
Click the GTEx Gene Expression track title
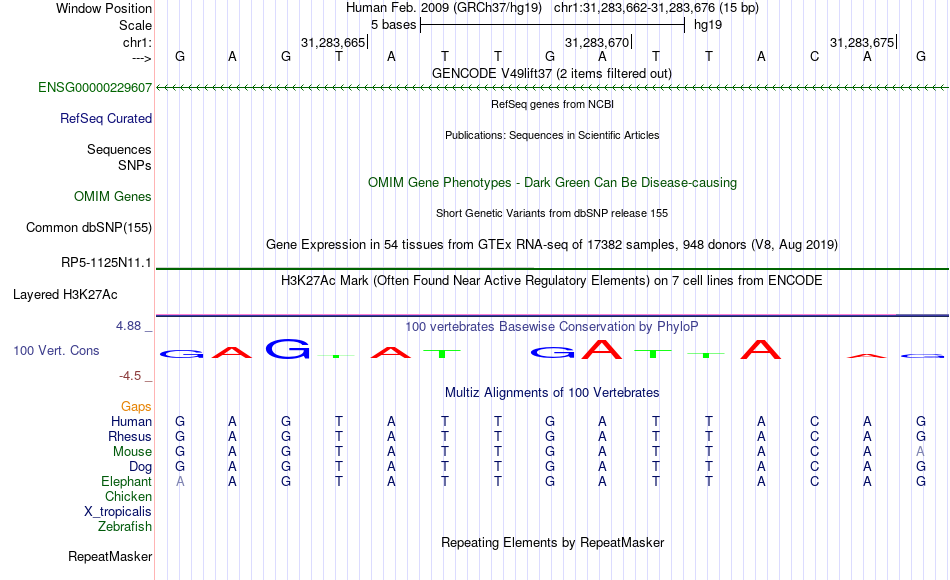pos(552,244)
